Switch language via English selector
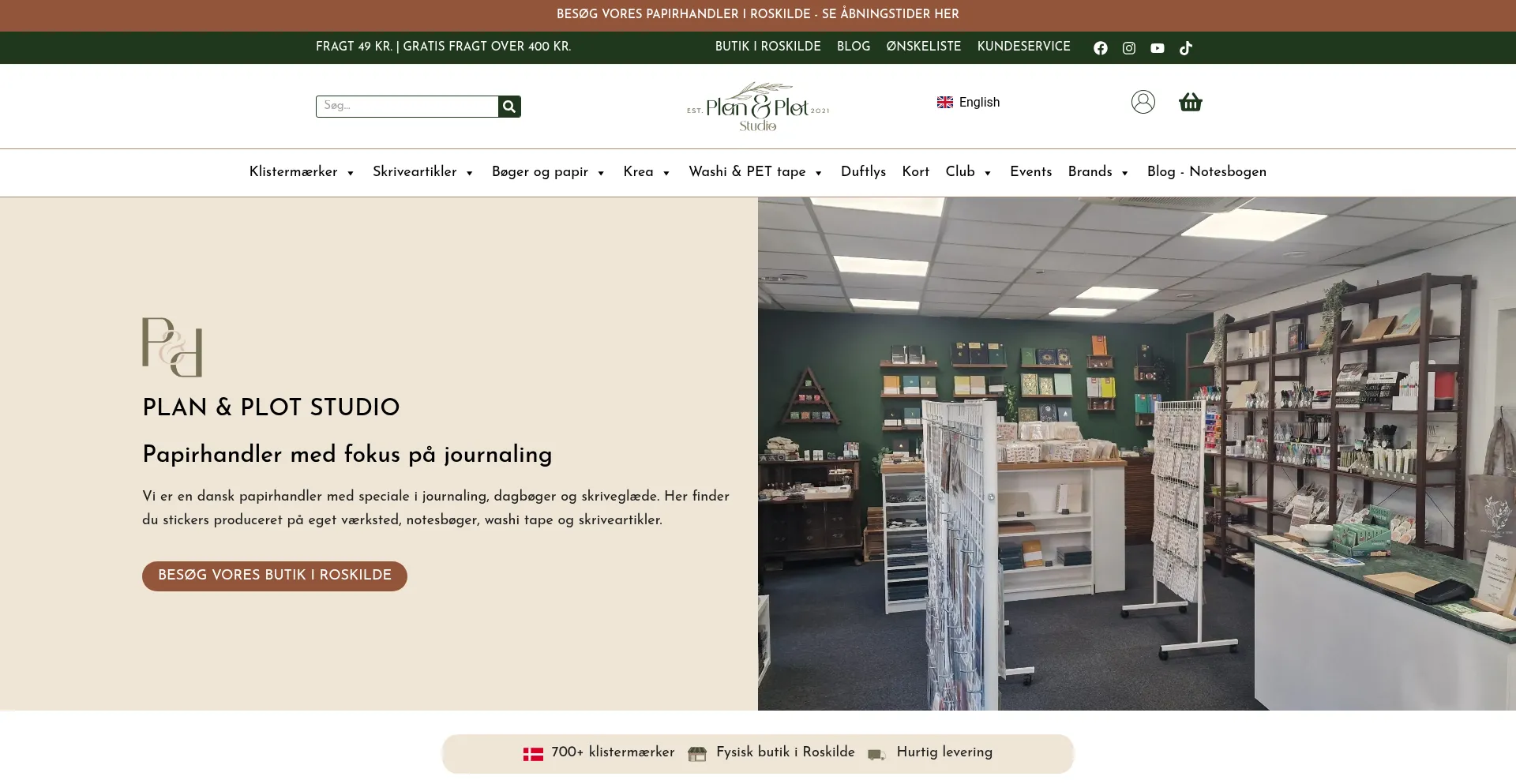The height and width of the screenshot is (784, 1516). [969, 103]
